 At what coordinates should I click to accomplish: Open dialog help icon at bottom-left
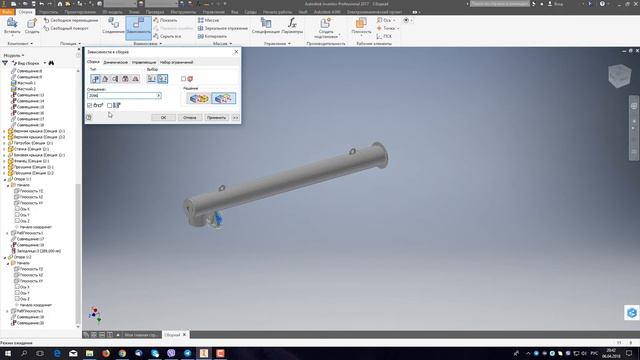tap(89, 118)
